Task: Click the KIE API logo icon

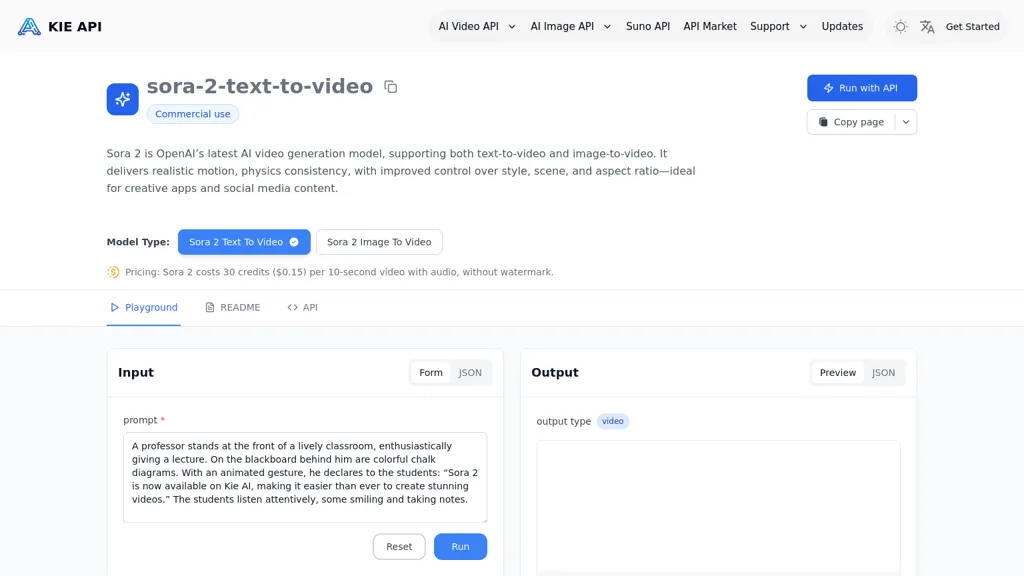Action: pyautogui.click(x=29, y=27)
